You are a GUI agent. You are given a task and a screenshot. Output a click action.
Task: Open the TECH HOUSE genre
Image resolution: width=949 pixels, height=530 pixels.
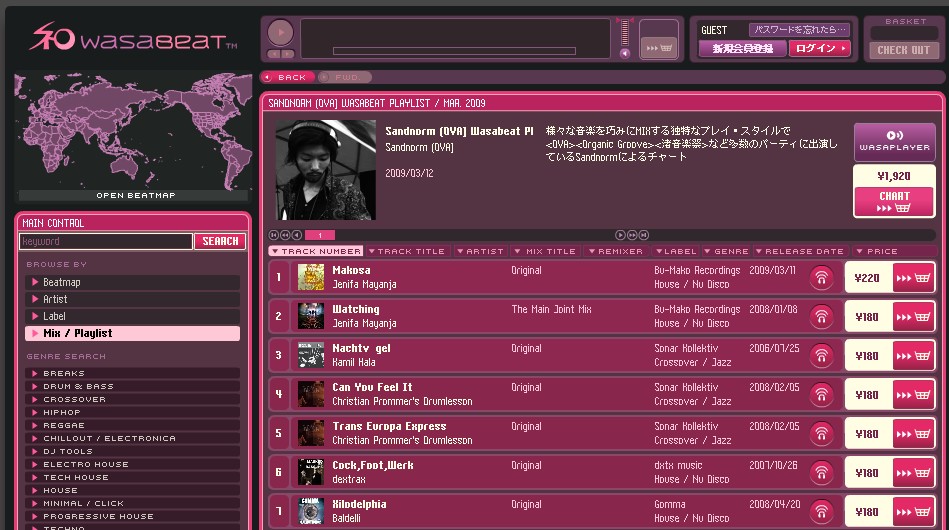133,477
